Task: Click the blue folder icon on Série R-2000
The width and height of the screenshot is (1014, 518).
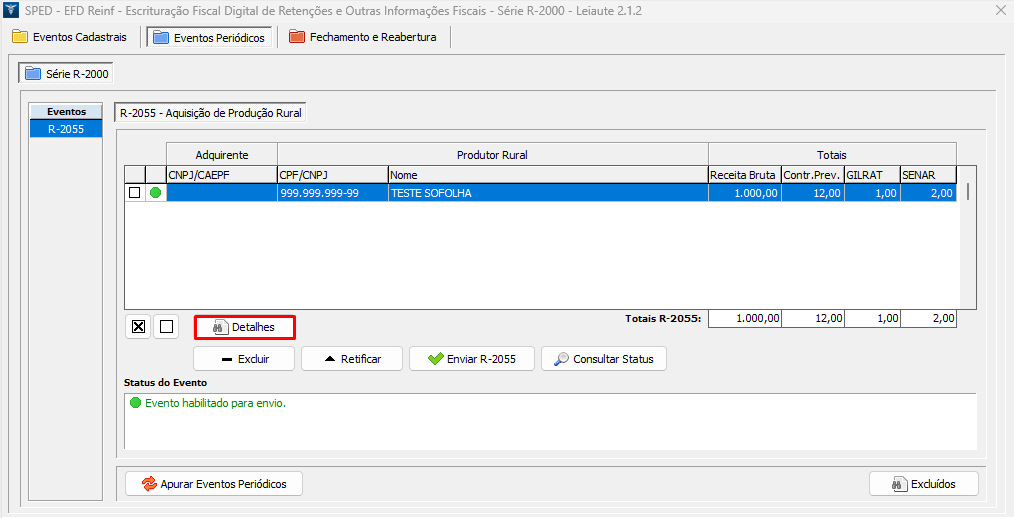Action: [33, 74]
